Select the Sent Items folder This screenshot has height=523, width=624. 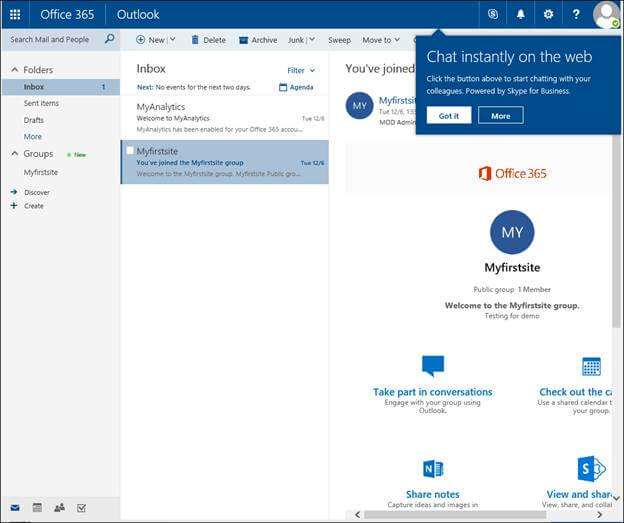(41, 103)
